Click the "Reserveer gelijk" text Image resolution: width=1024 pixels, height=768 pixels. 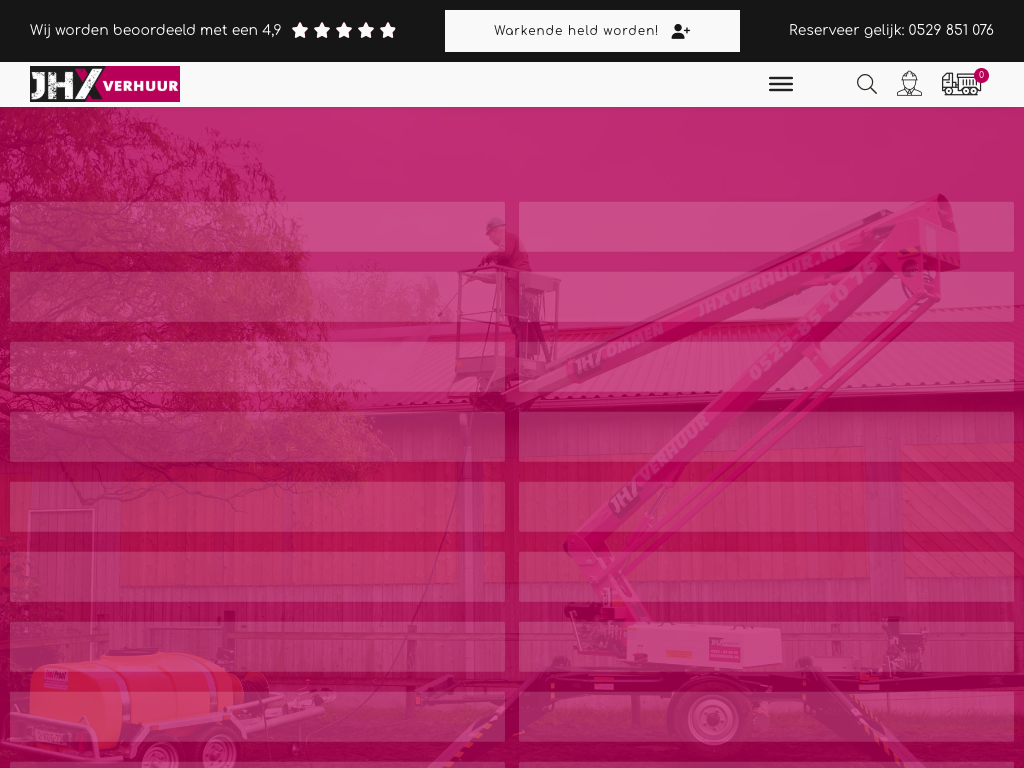tap(846, 31)
